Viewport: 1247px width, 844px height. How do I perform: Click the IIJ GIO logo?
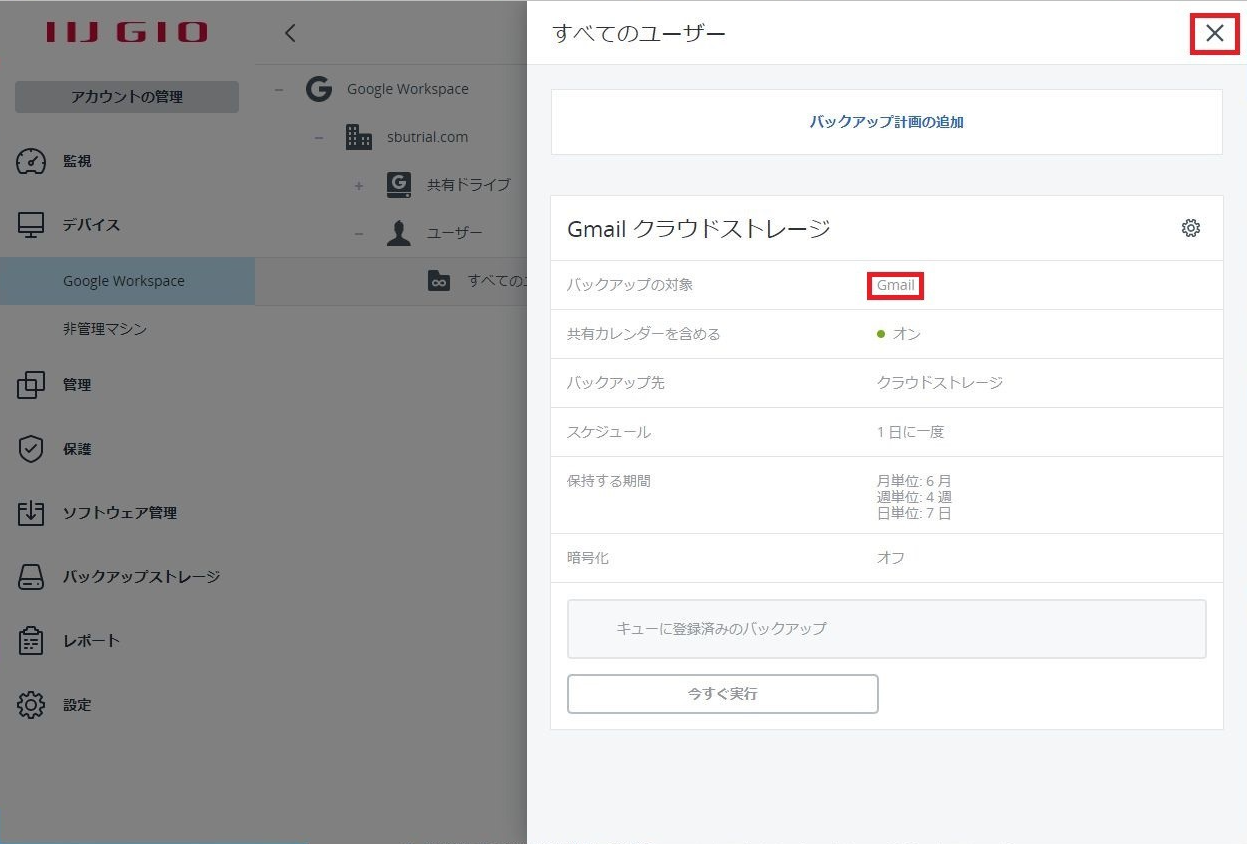[x=127, y=32]
